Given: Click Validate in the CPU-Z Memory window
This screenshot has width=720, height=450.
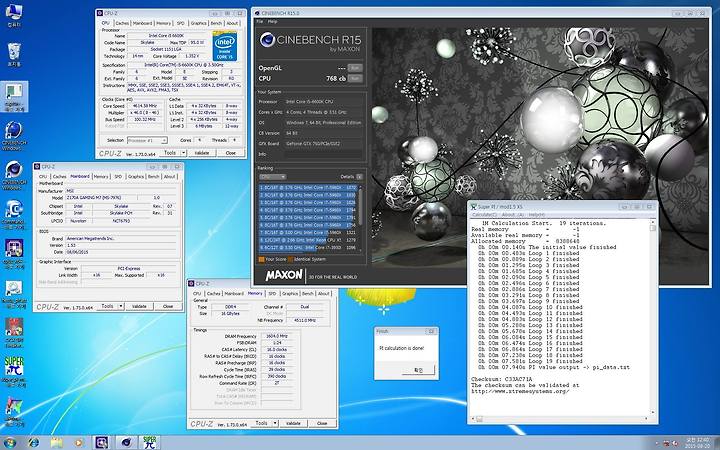Looking at the screenshot, I should [293, 423].
